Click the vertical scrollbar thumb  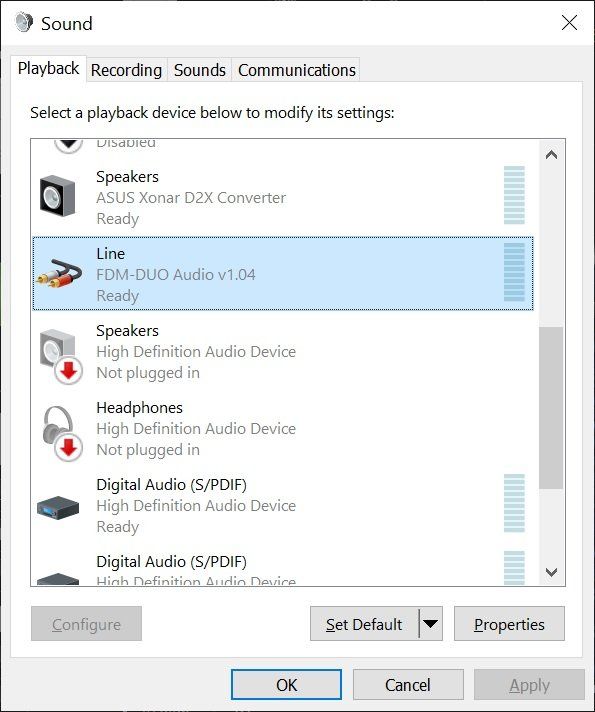(551, 408)
